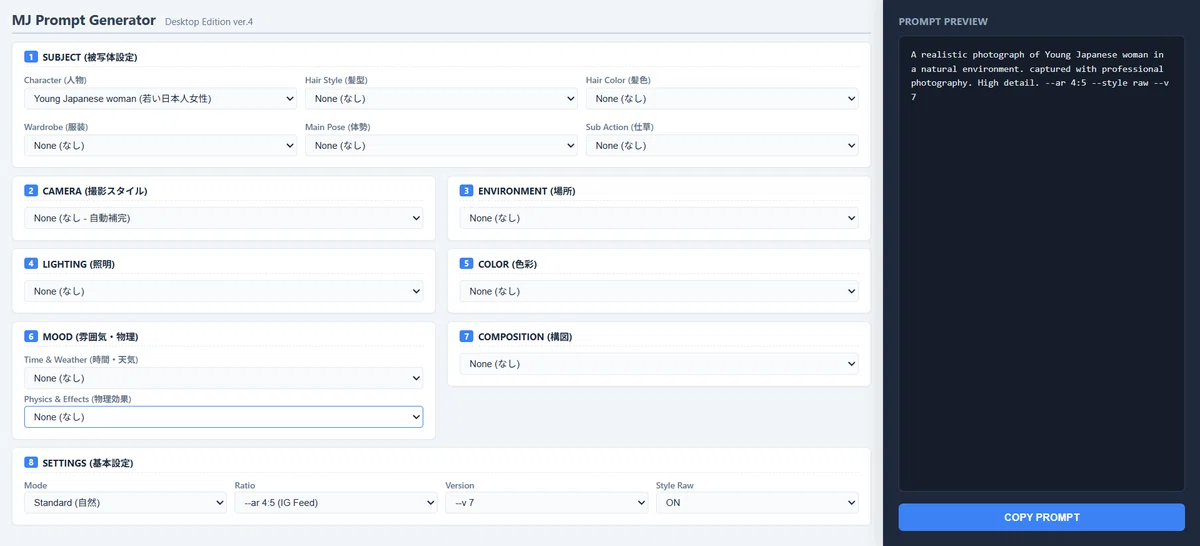Open the Sub Action (仕草) dropdown
The width and height of the screenshot is (1200, 546).
tap(722, 146)
